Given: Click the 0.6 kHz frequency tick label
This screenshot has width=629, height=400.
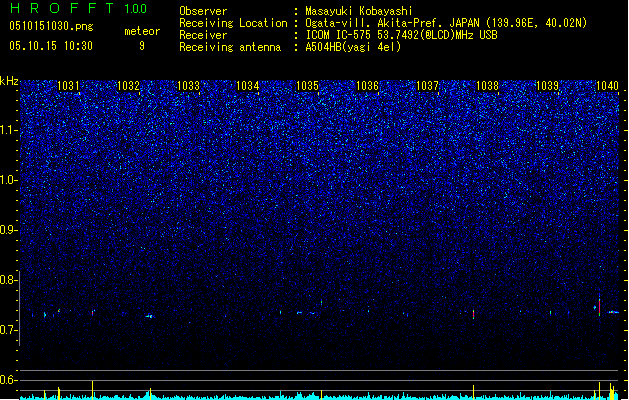Looking at the screenshot, I should pos(8,380).
